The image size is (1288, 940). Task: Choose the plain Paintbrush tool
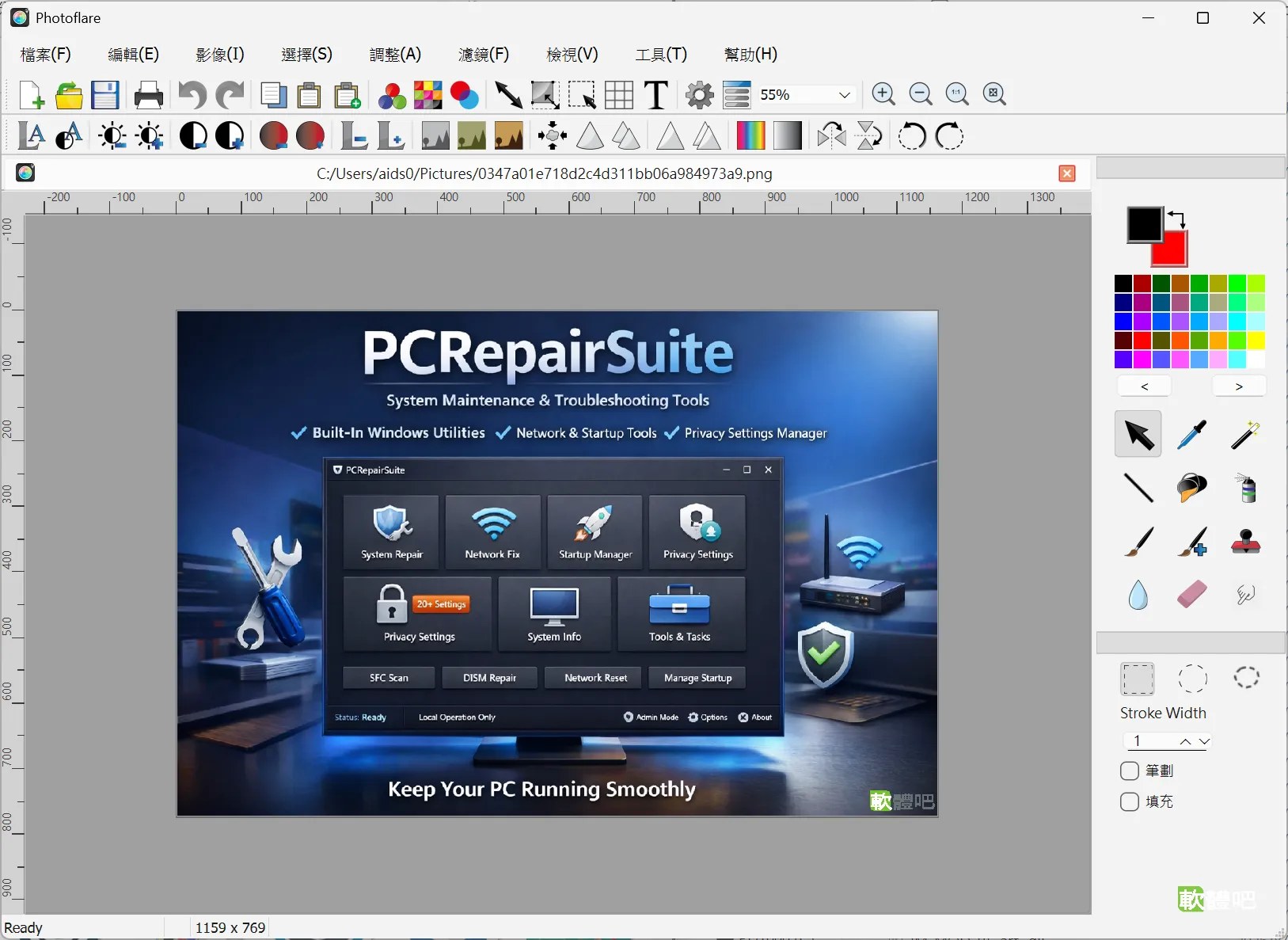(x=1138, y=542)
